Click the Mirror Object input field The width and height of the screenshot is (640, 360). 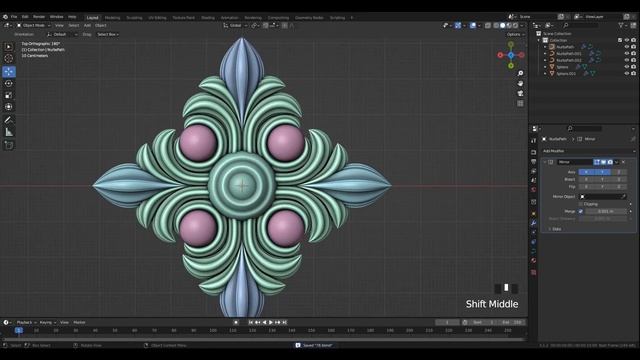602,196
